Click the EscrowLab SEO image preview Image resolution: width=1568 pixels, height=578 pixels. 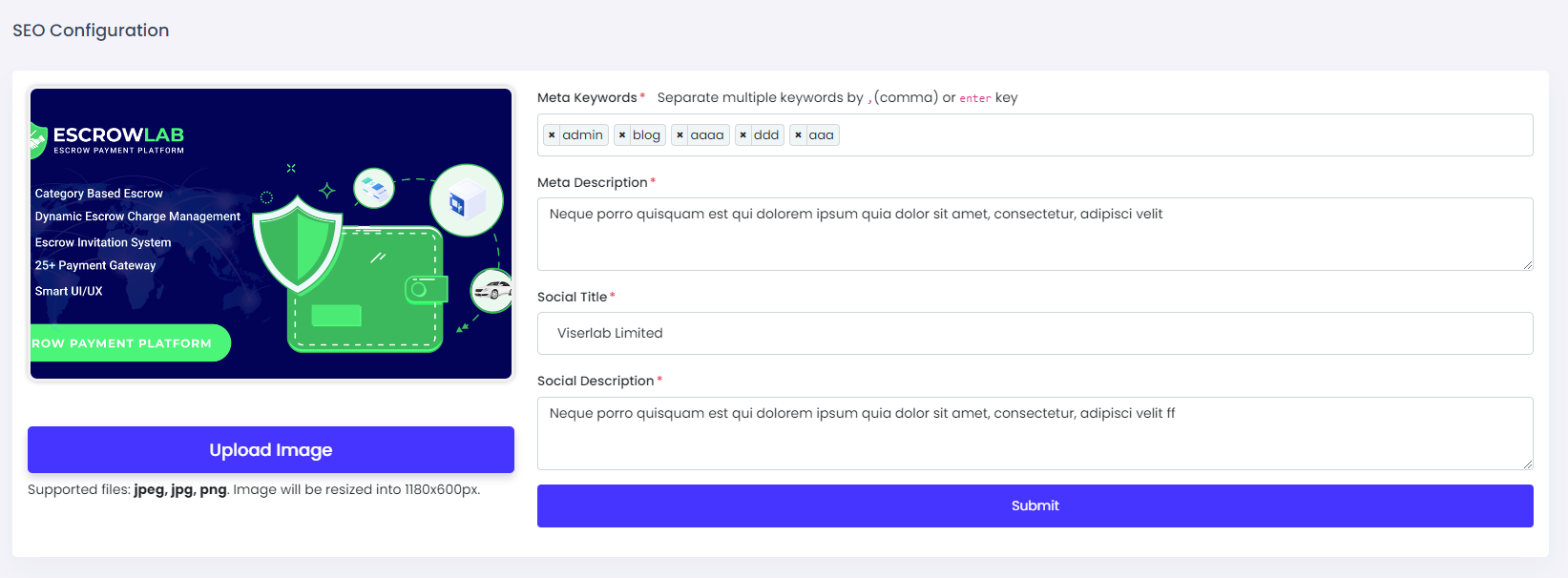click(271, 234)
